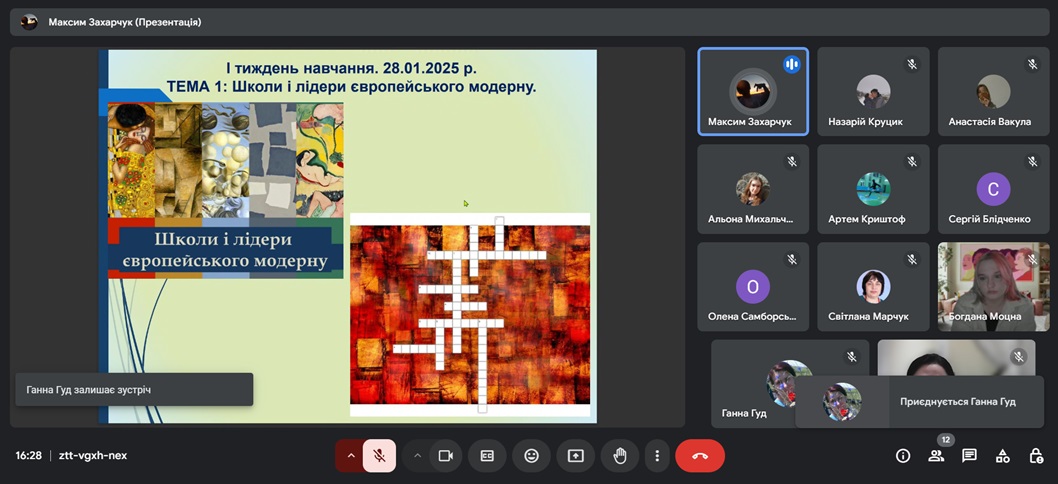Open the chat with everyone icon
This screenshot has width=1058, height=484.
970,456
